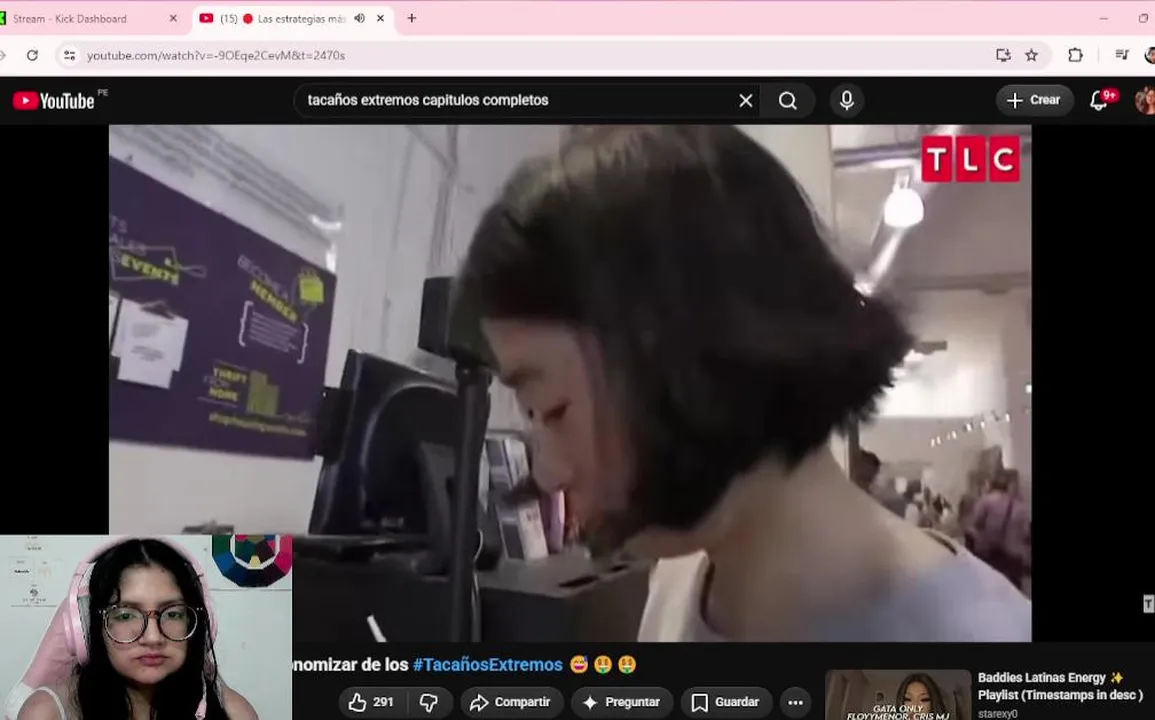Reload the page with refresh icon
This screenshot has height=720, width=1155.
pyautogui.click(x=32, y=55)
